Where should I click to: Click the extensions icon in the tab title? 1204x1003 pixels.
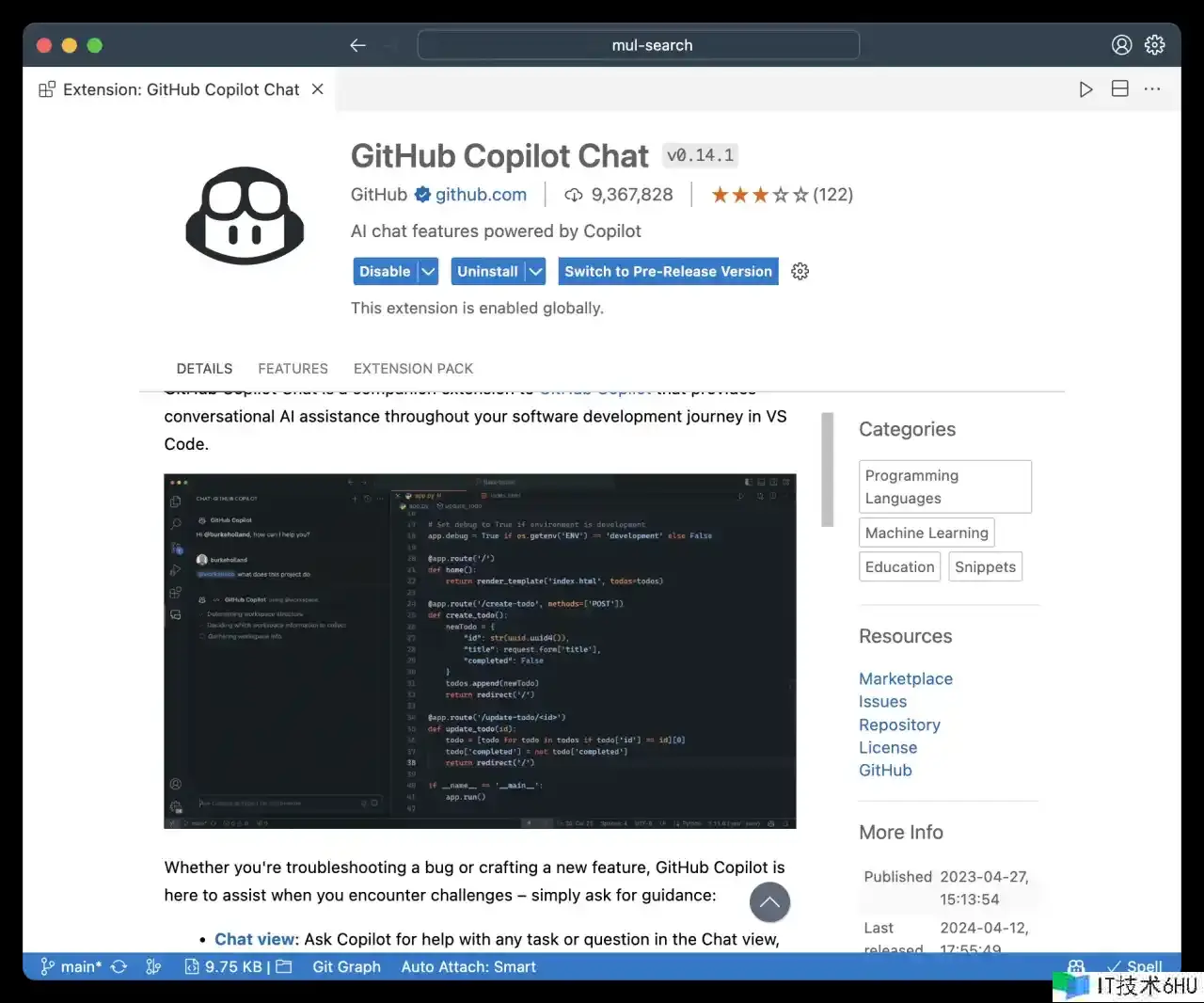(47, 89)
